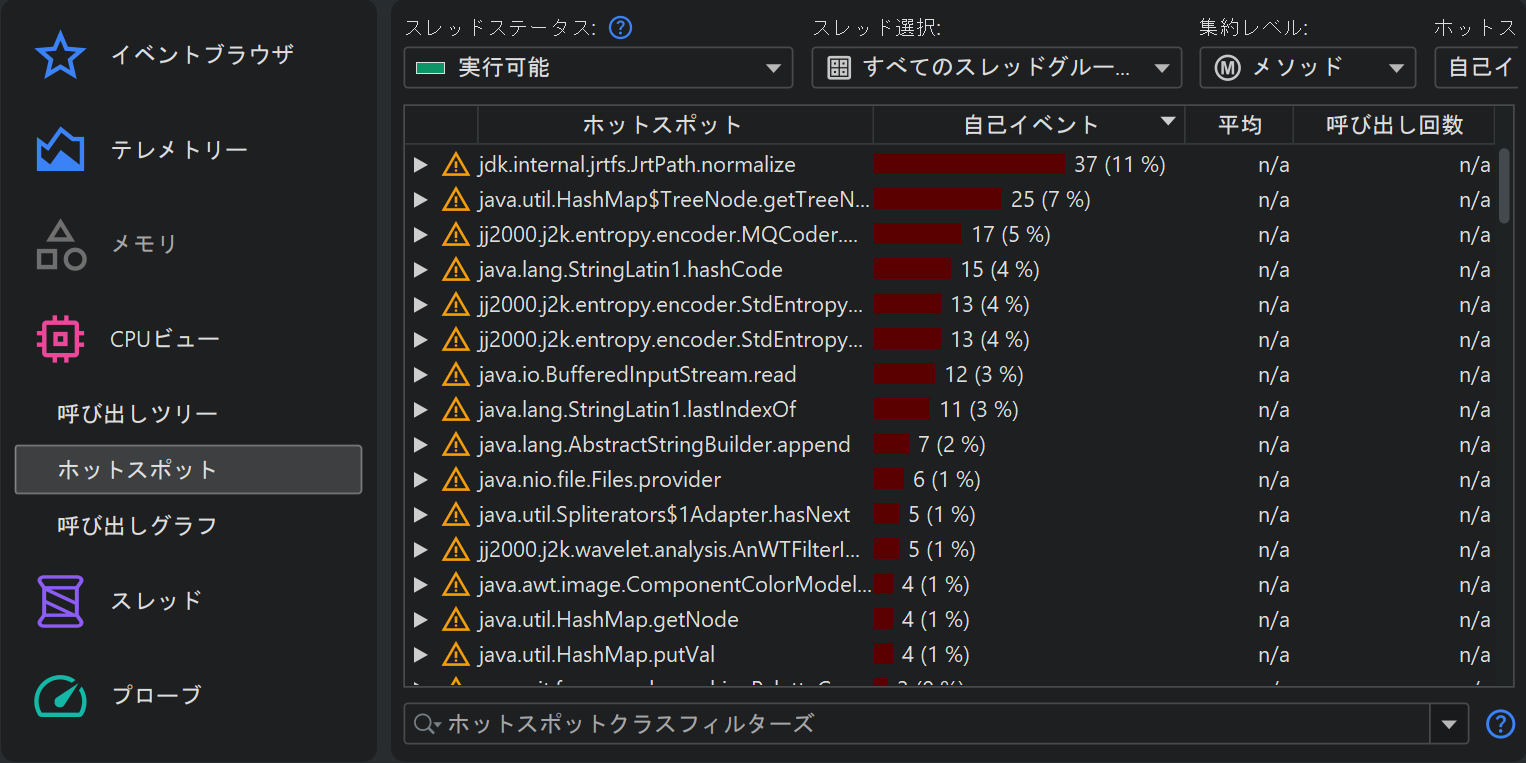Expand the java.lang.StringLatin1.hashCode row

[421, 270]
